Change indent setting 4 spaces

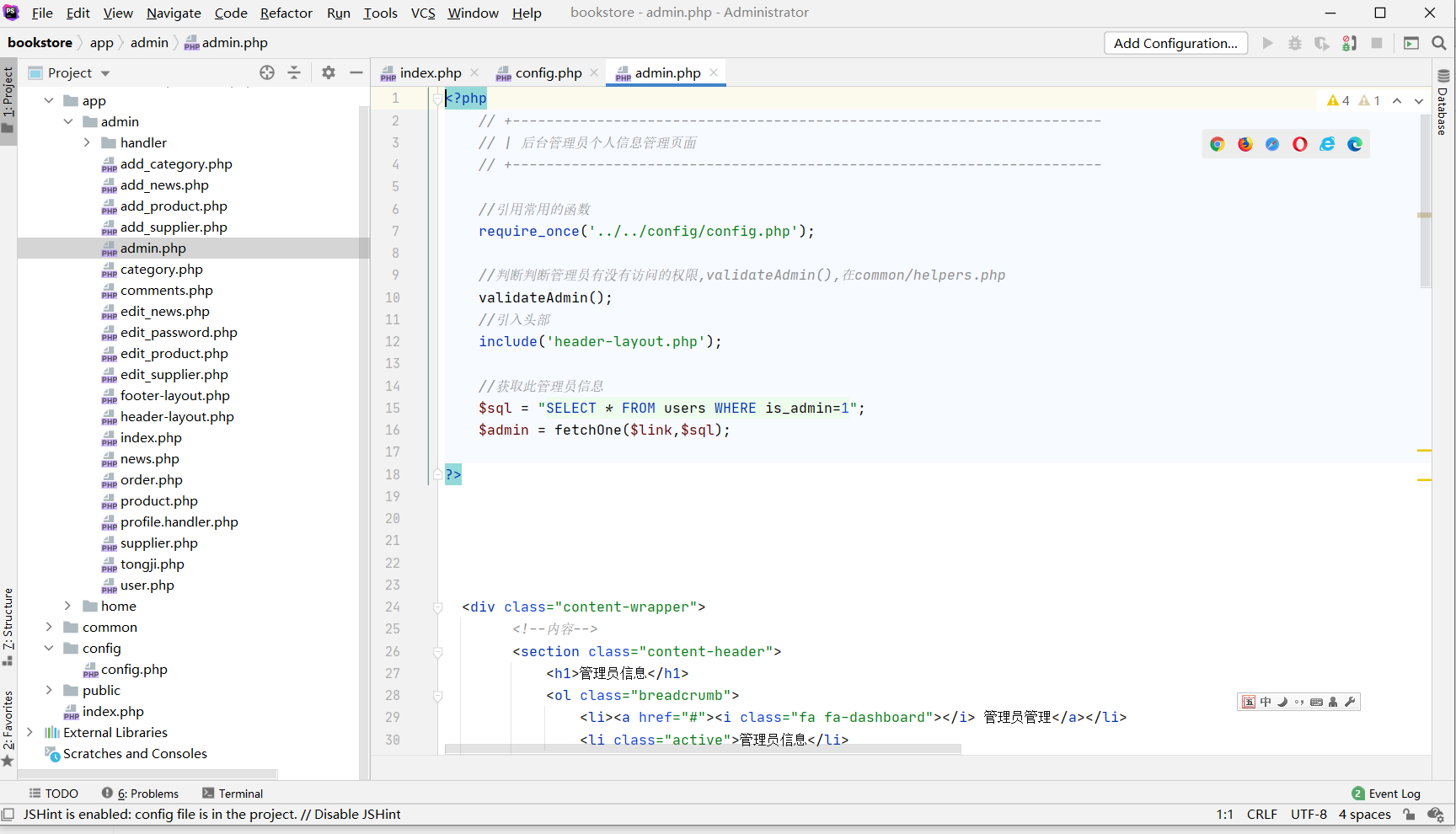coord(1365,814)
